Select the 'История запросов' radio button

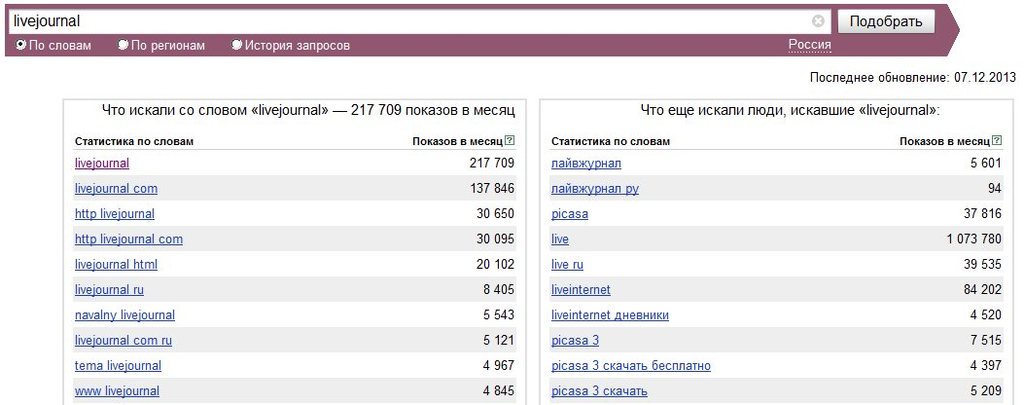tap(237, 45)
